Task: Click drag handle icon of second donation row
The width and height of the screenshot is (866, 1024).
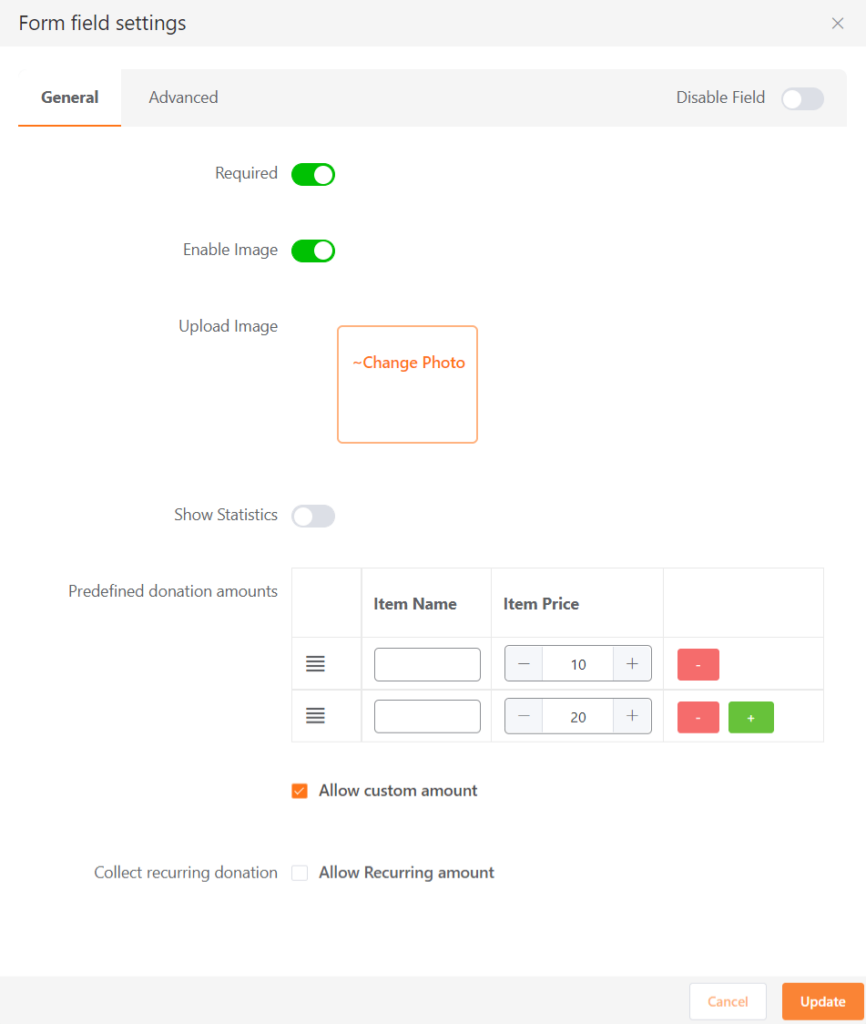Action: pyautogui.click(x=315, y=716)
